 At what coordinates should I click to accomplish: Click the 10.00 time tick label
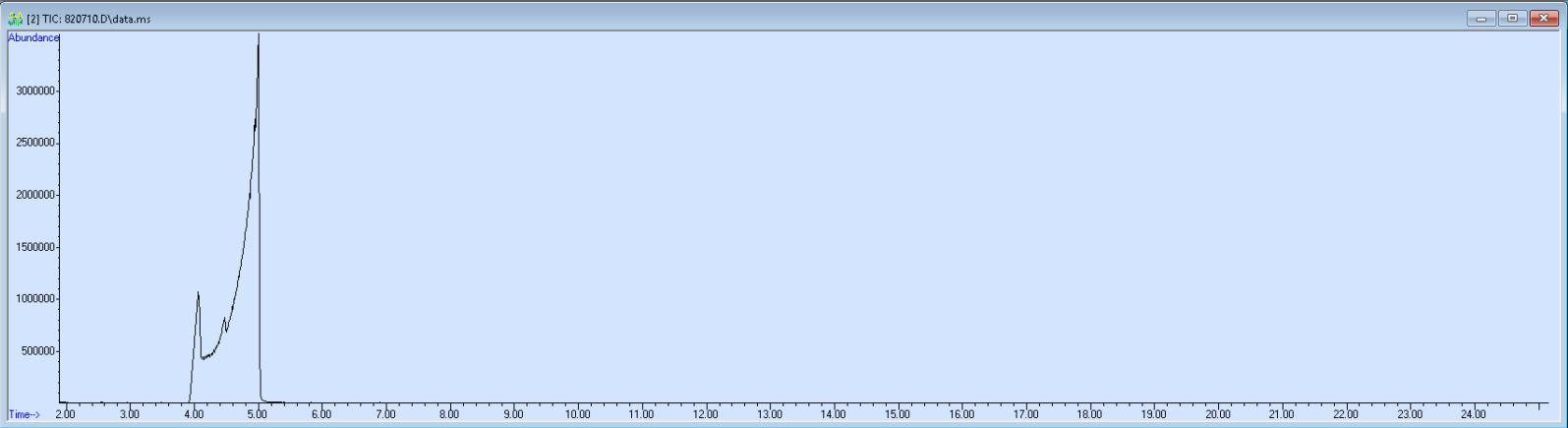click(577, 414)
